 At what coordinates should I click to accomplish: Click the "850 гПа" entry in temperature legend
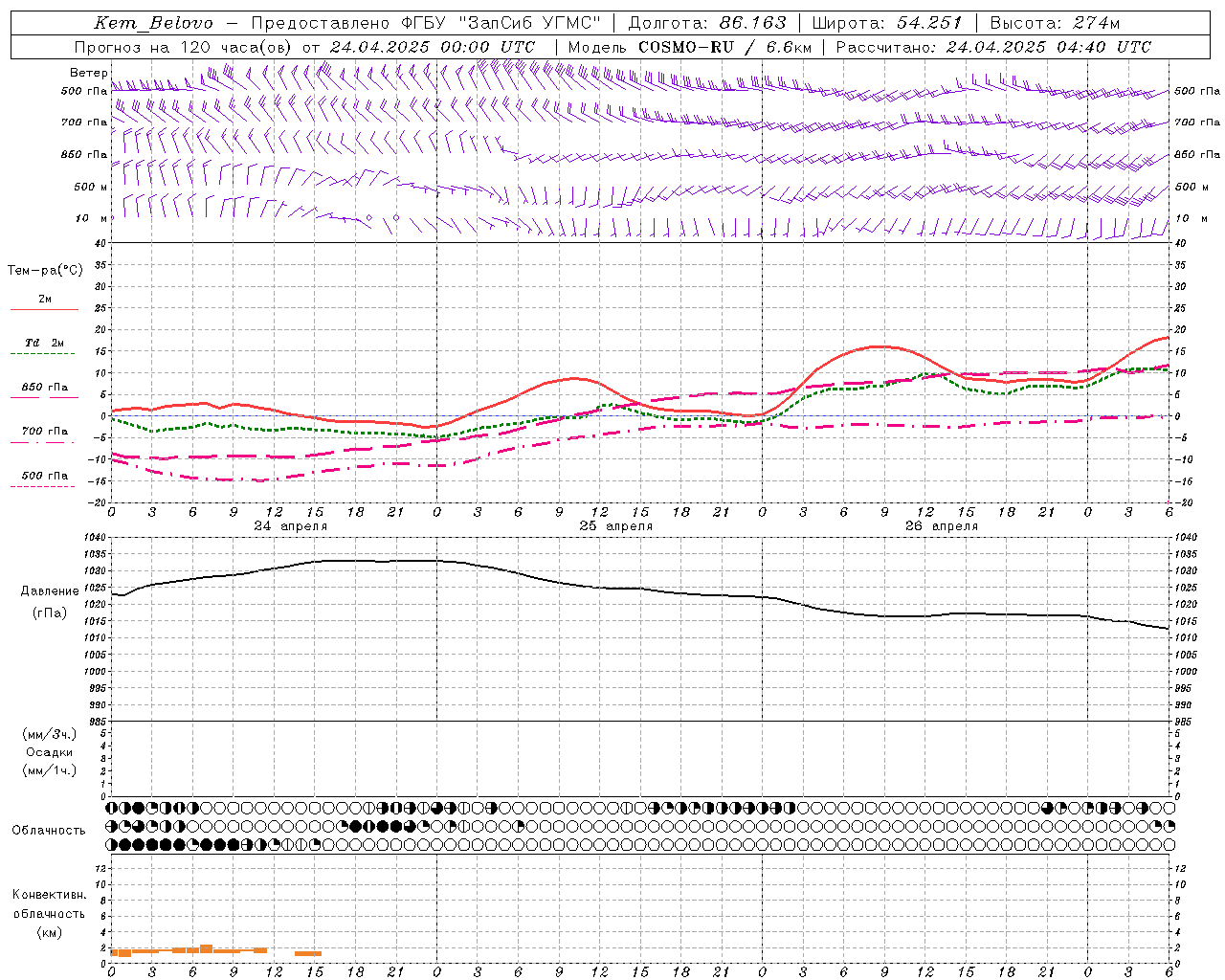point(45,388)
